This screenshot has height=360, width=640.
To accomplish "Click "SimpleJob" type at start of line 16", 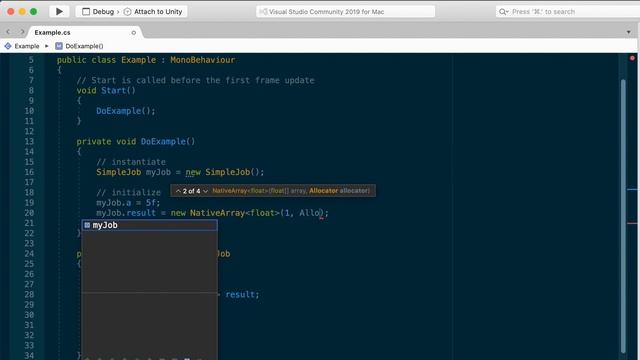I will pos(118,172).
